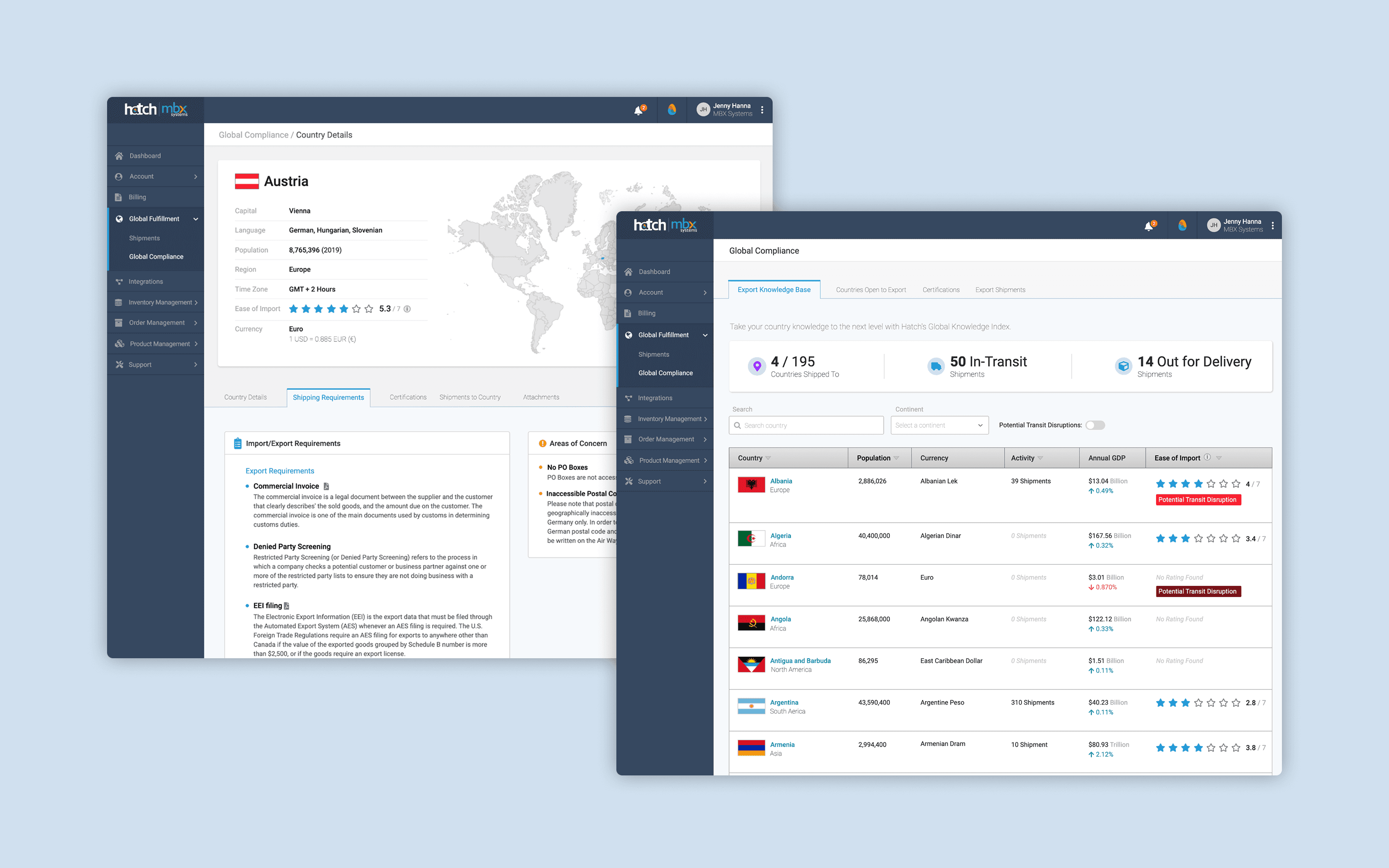Click Austria's ease of import info icon
Screen dimensions: 1389x868
pyautogui.click(x=407, y=309)
